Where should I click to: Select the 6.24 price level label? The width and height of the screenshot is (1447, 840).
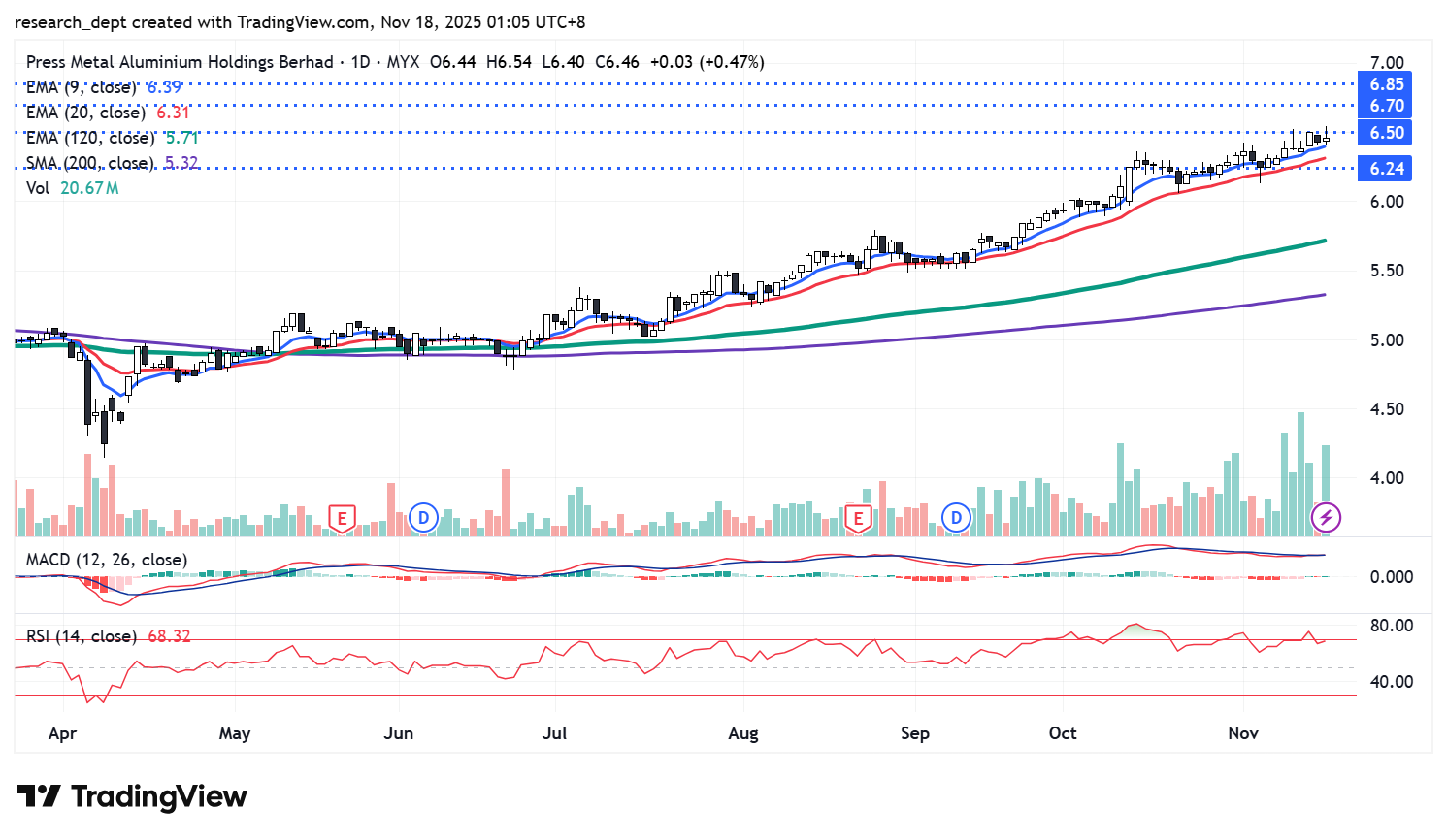pyautogui.click(x=1386, y=169)
